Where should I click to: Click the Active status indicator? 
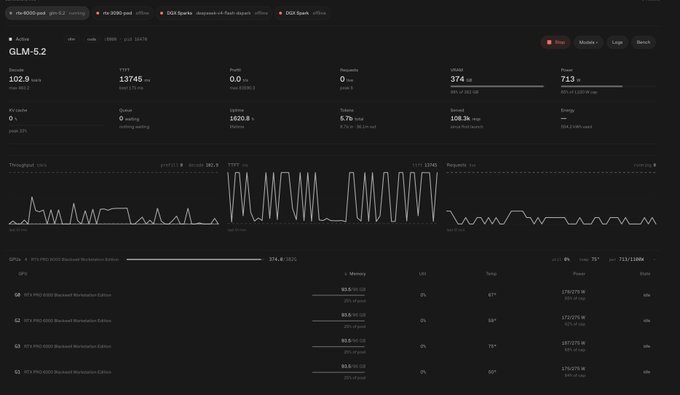click(19, 39)
